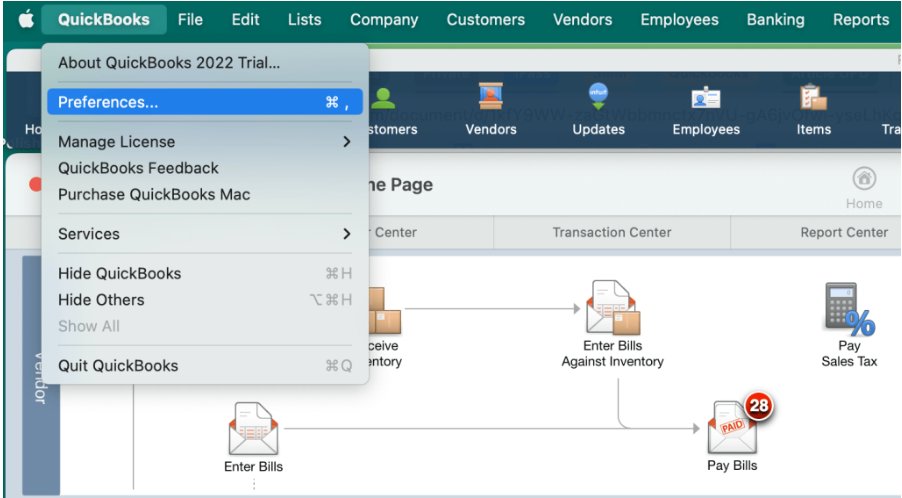Open the Apple menu
This screenshot has height=498, width=902.
point(26,20)
